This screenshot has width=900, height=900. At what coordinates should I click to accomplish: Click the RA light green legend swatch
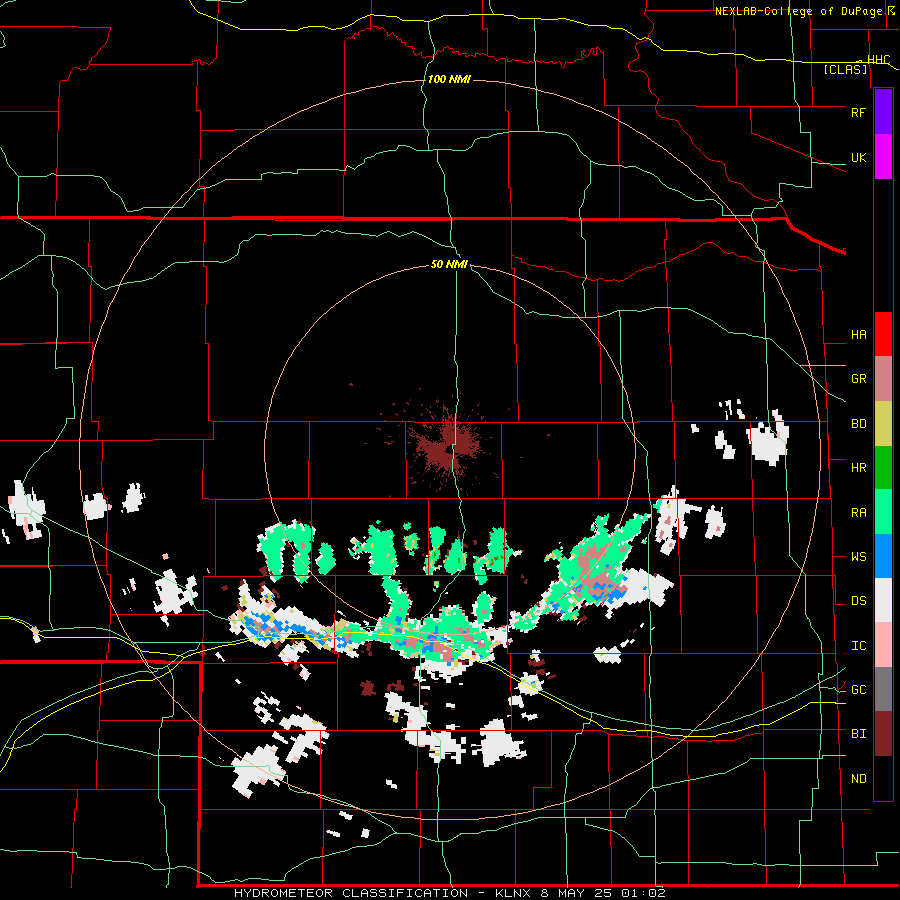[x=883, y=512]
